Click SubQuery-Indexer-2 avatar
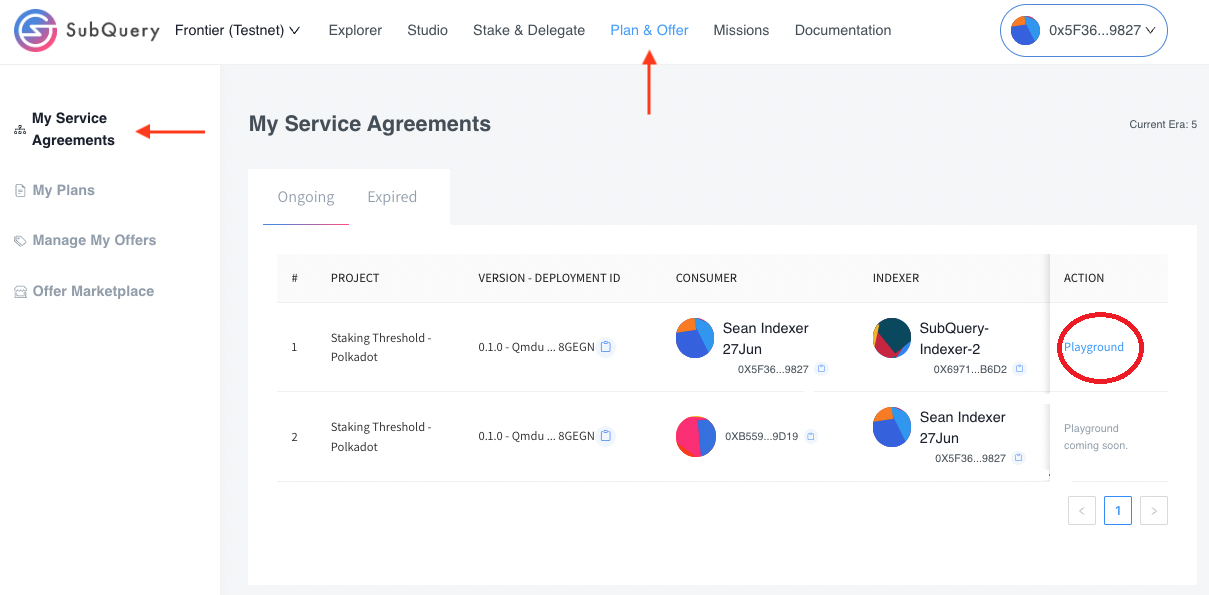Viewport: 1209px width, 595px height. (x=892, y=338)
